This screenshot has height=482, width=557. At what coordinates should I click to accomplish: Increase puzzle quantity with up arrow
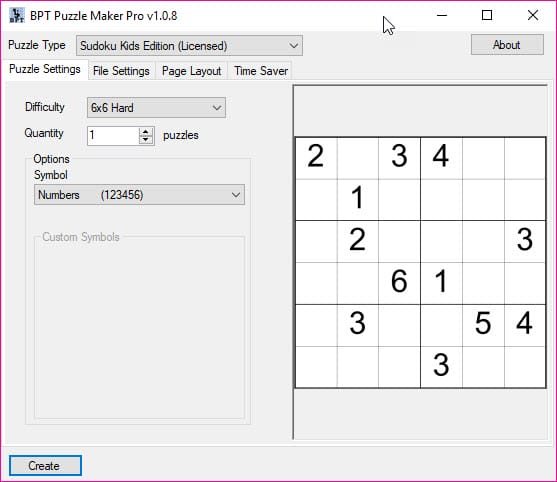pos(146,132)
